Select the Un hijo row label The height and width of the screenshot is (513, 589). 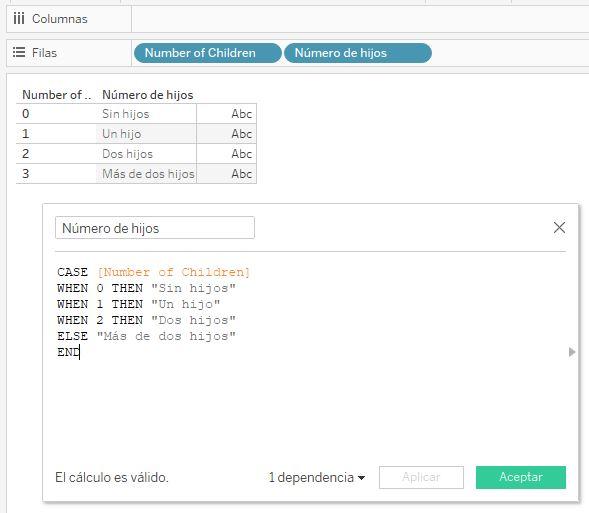pos(121,134)
